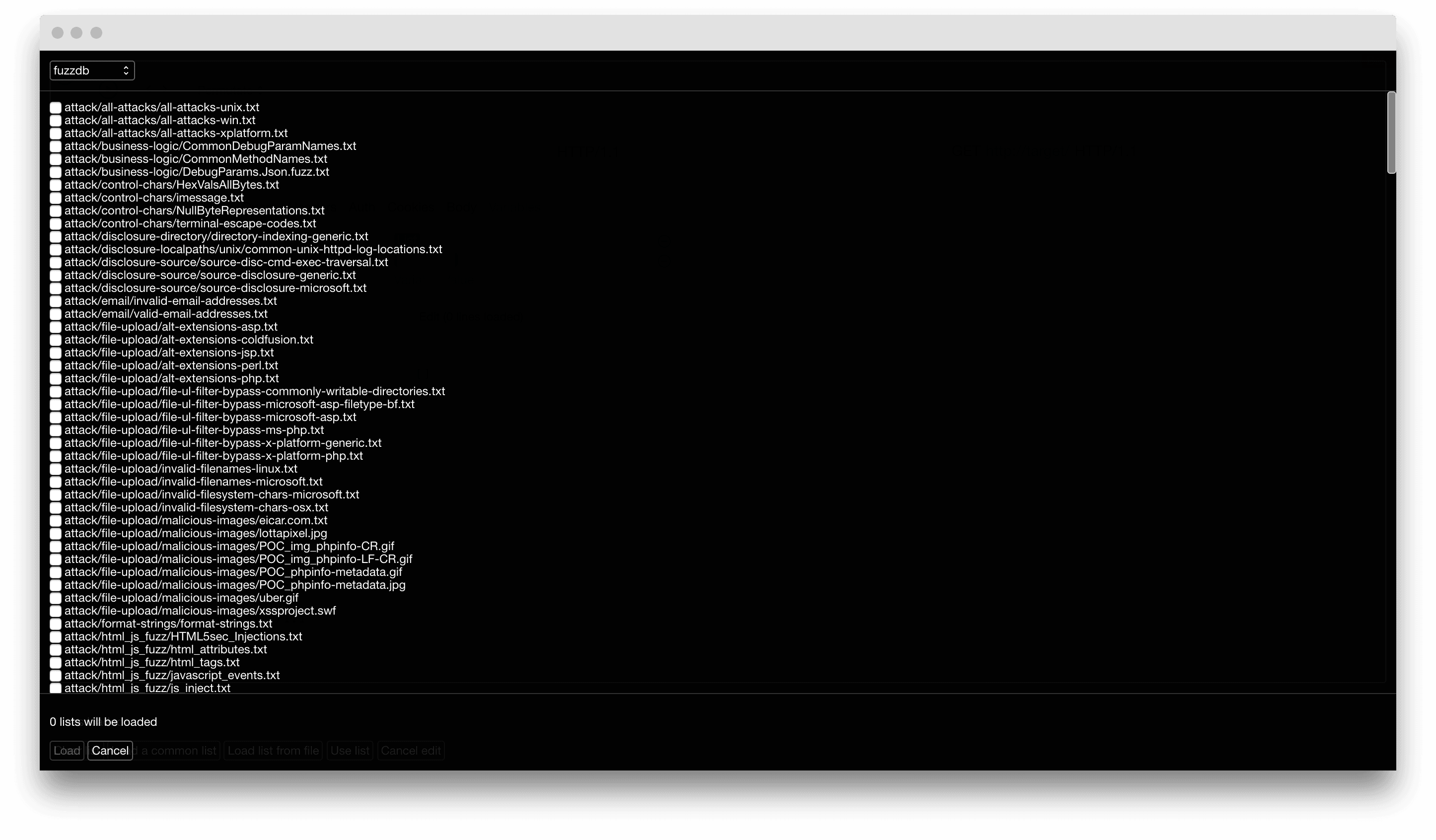Click the Load button

[67, 751]
